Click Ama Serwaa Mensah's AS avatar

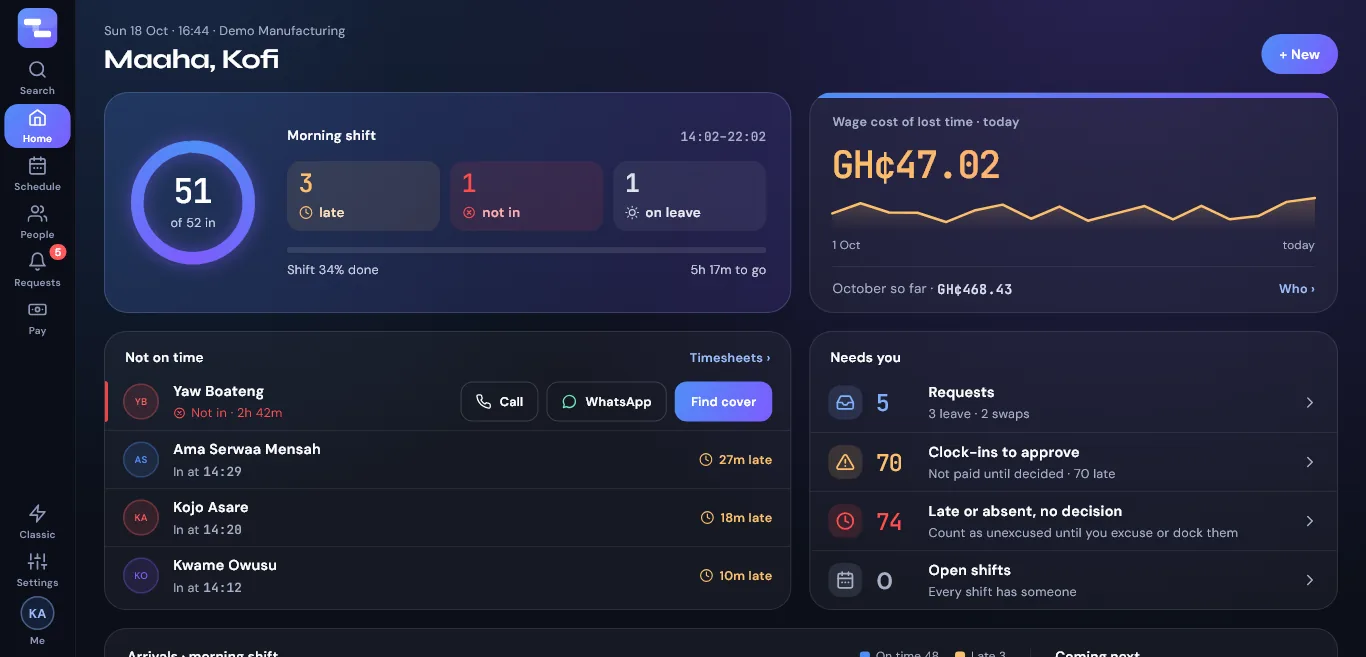coord(141,460)
